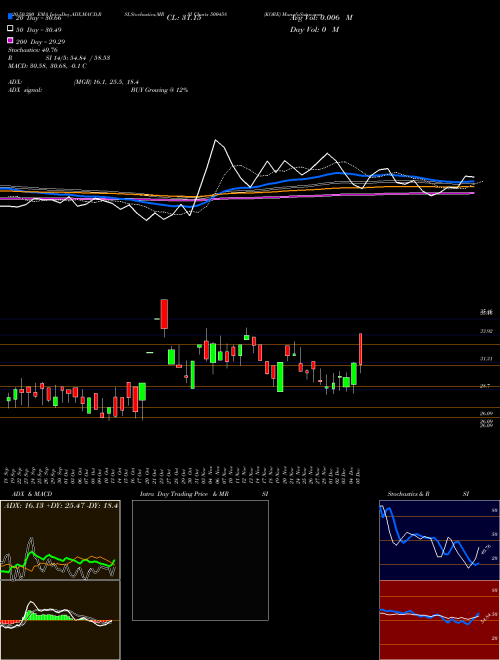Click the 'Stochastics & R' panel title
The width and height of the screenshot is (500, 660).
(408, 494)
